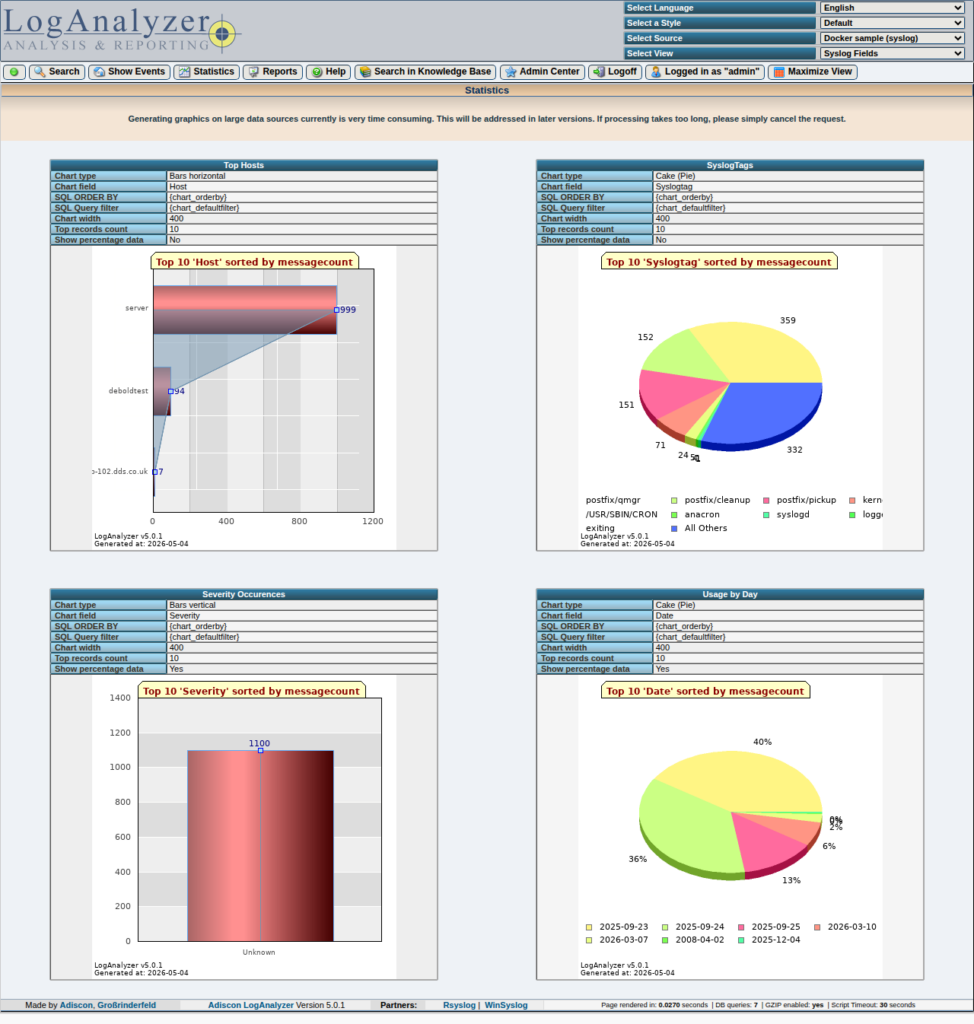Open the Select View dropdown
Screen dimensions: 974x1024
pos(892,54)
